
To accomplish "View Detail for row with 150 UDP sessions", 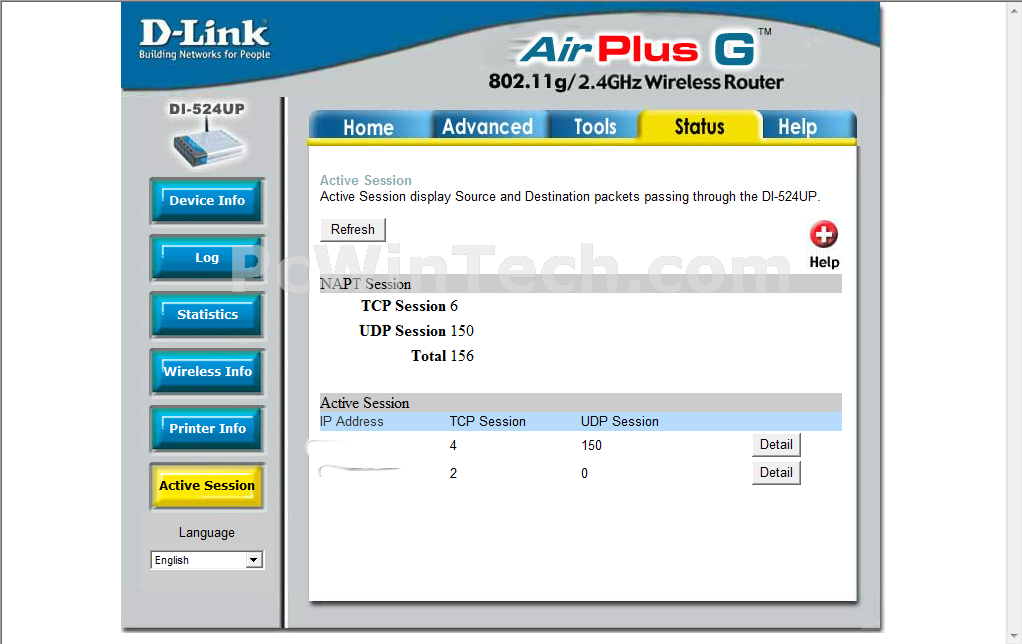I will click(x=776, y=445).
